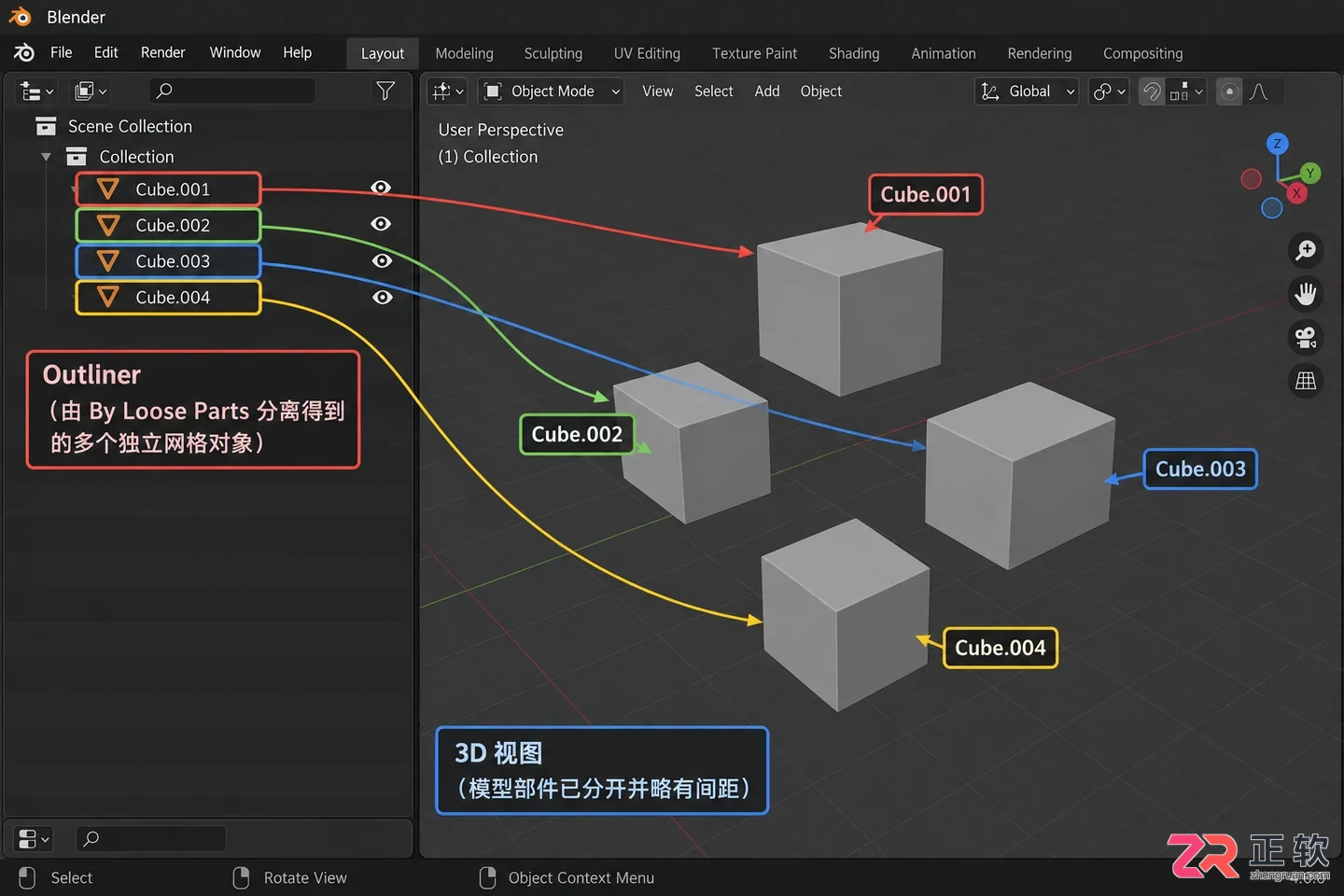The width and height of the screenshot is (1344, 896).
Task: Open the File menu
Action: click(62, 52)
